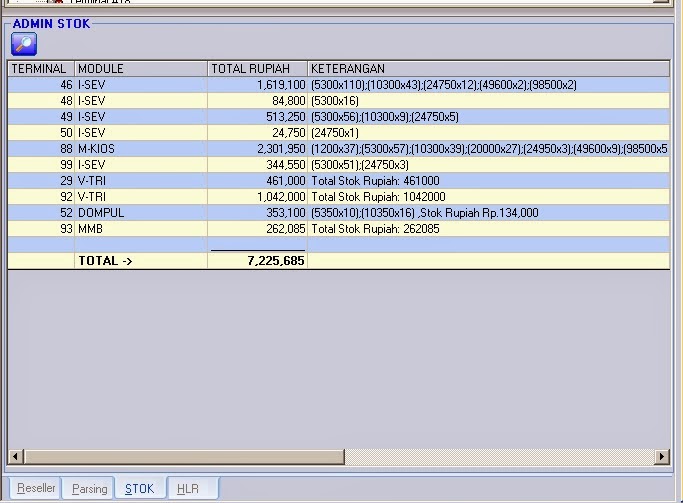Click the TOTAL RUPIAH column header
The height and width of the screenshot is (503, 683).
click(x=258, y=69)
